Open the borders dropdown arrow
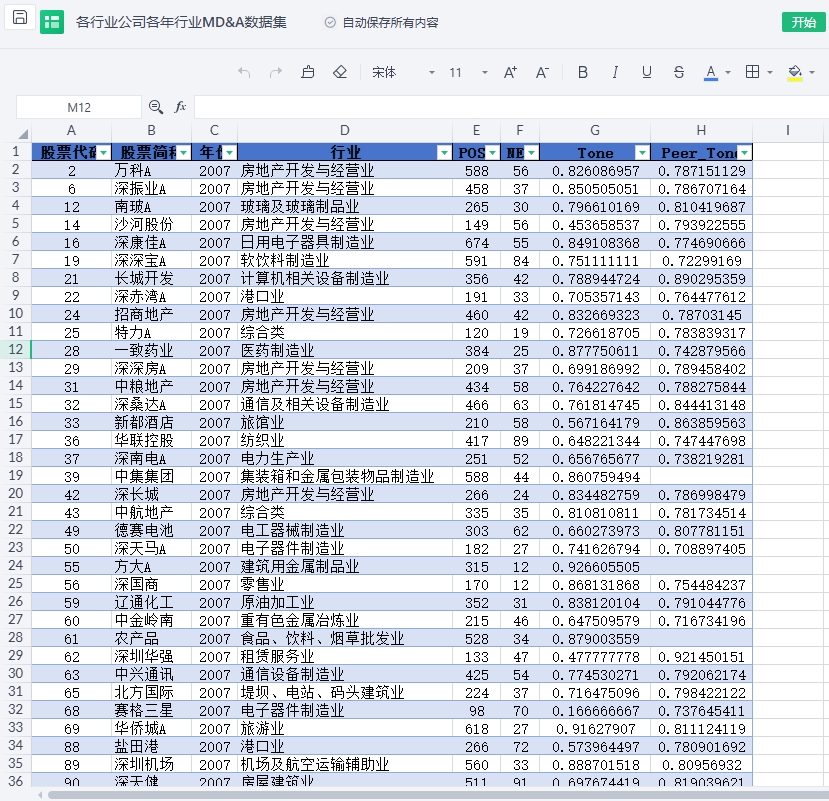This screenshot has height=801, width=829. click(770, 72)
